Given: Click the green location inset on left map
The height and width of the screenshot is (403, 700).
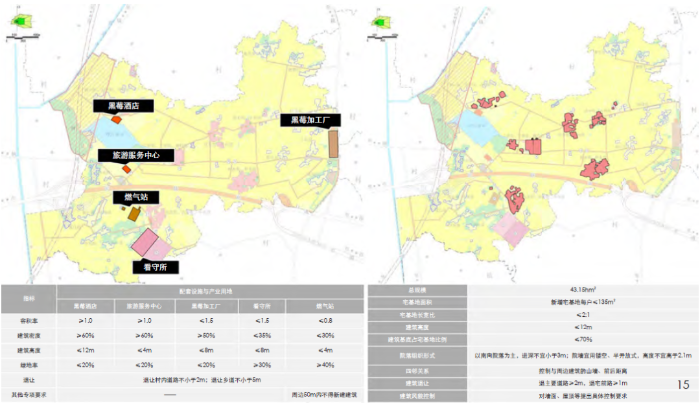Looking at the screenshot, I should click(20, 20).
